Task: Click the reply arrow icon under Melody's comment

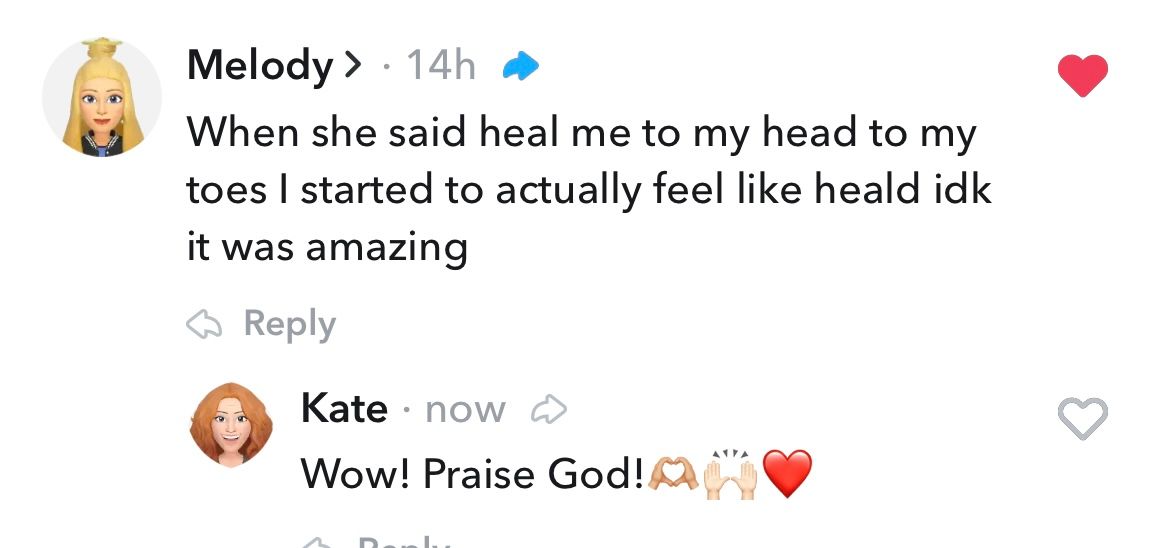Action: click(204, 325)
